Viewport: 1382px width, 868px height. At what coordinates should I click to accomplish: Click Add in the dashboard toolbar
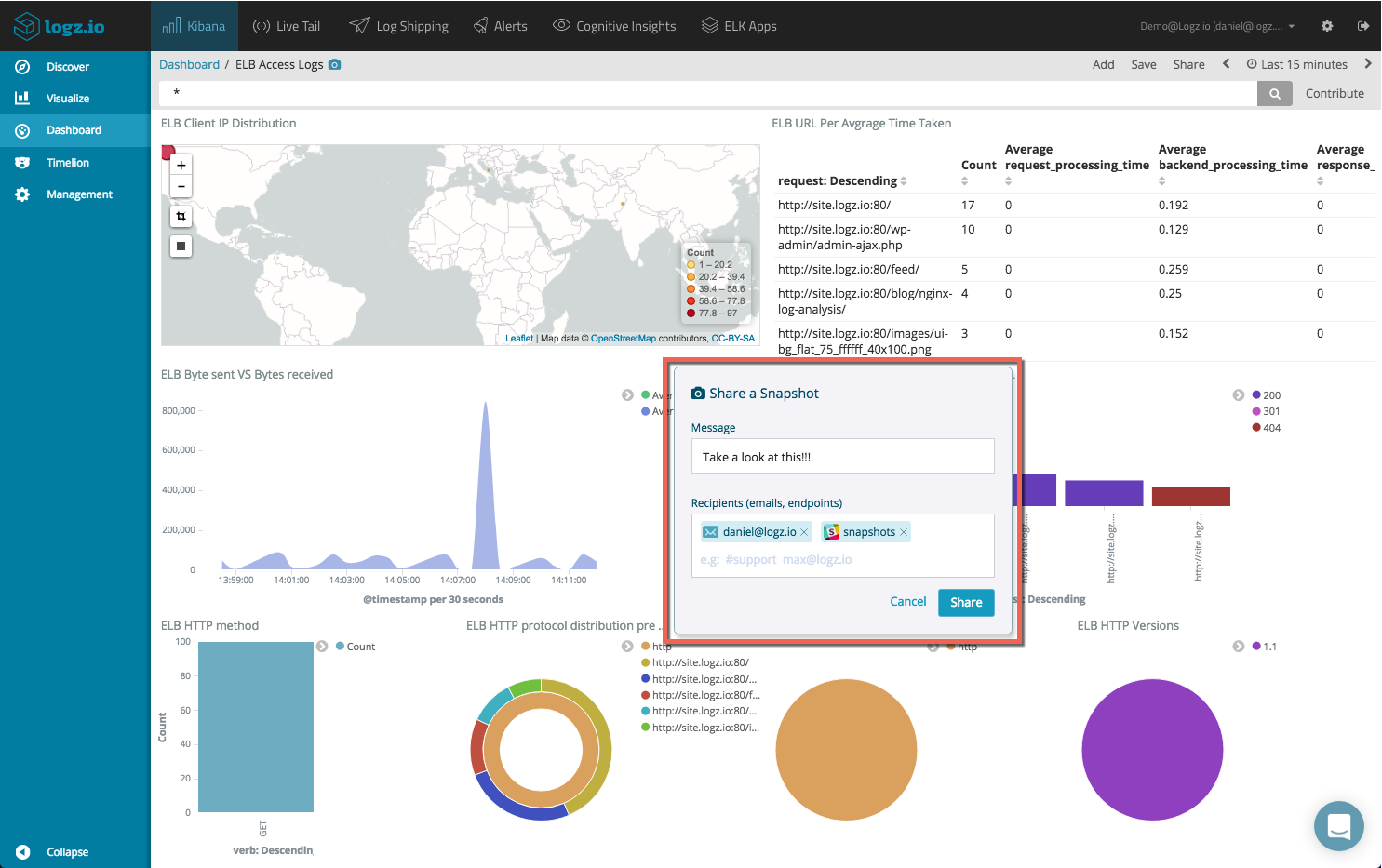(1104, 64)
